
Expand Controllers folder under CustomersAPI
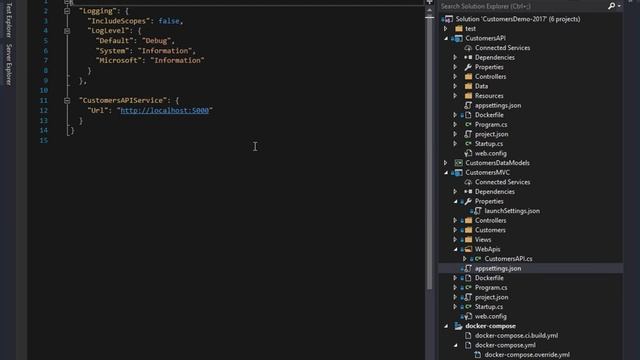click(455, 77)
